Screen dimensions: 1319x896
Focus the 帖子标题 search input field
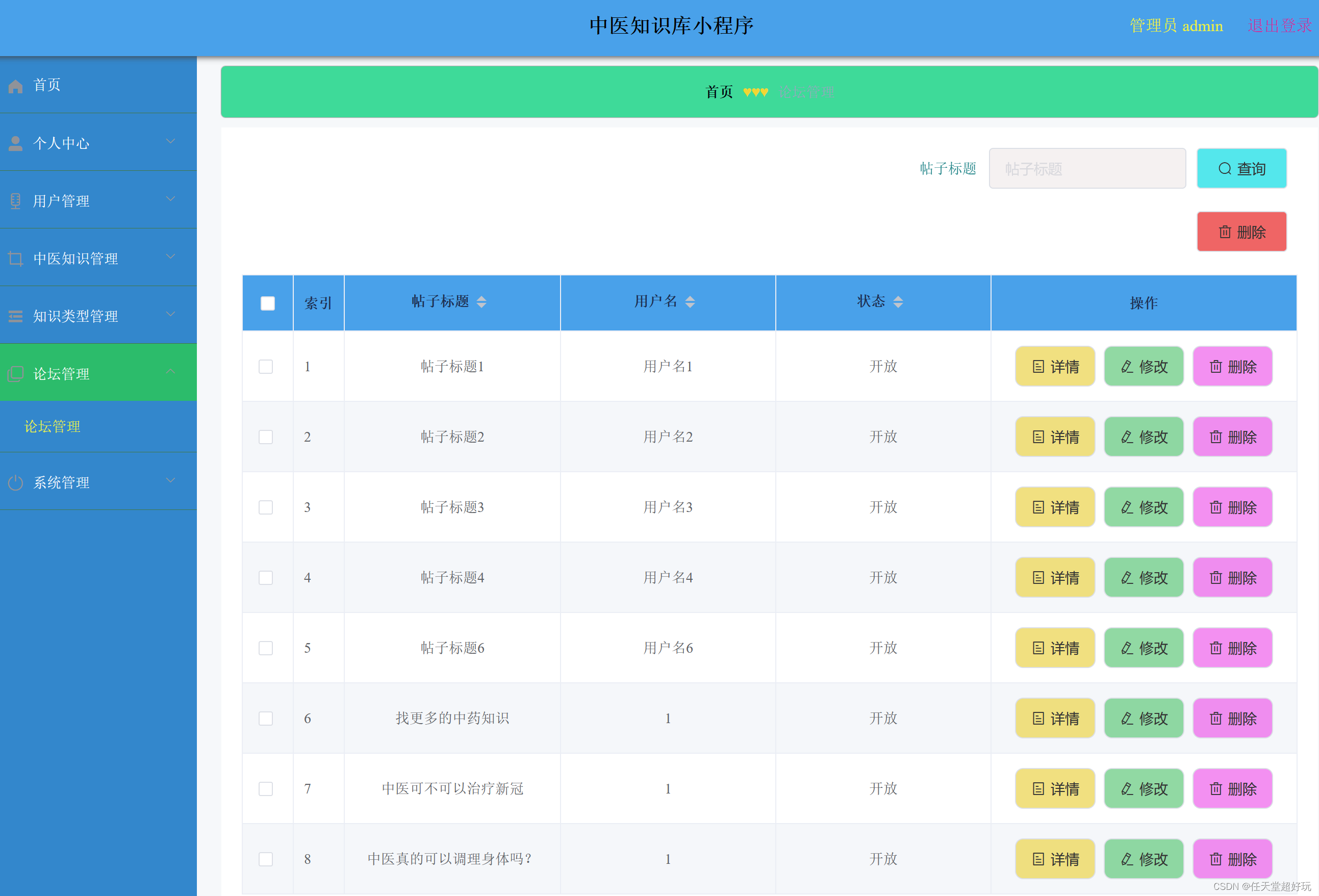click(1087, 168)
